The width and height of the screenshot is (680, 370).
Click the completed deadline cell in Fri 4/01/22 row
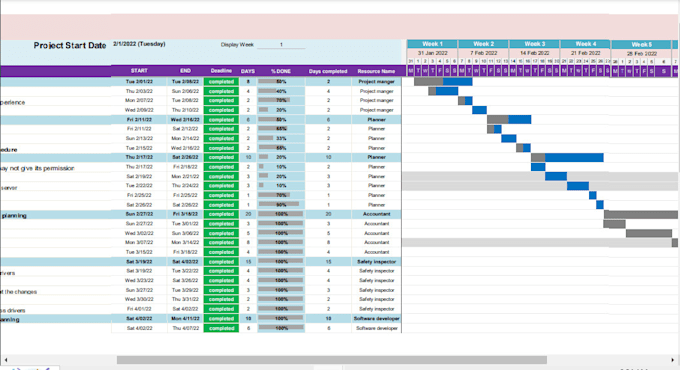tap(221, 309)
